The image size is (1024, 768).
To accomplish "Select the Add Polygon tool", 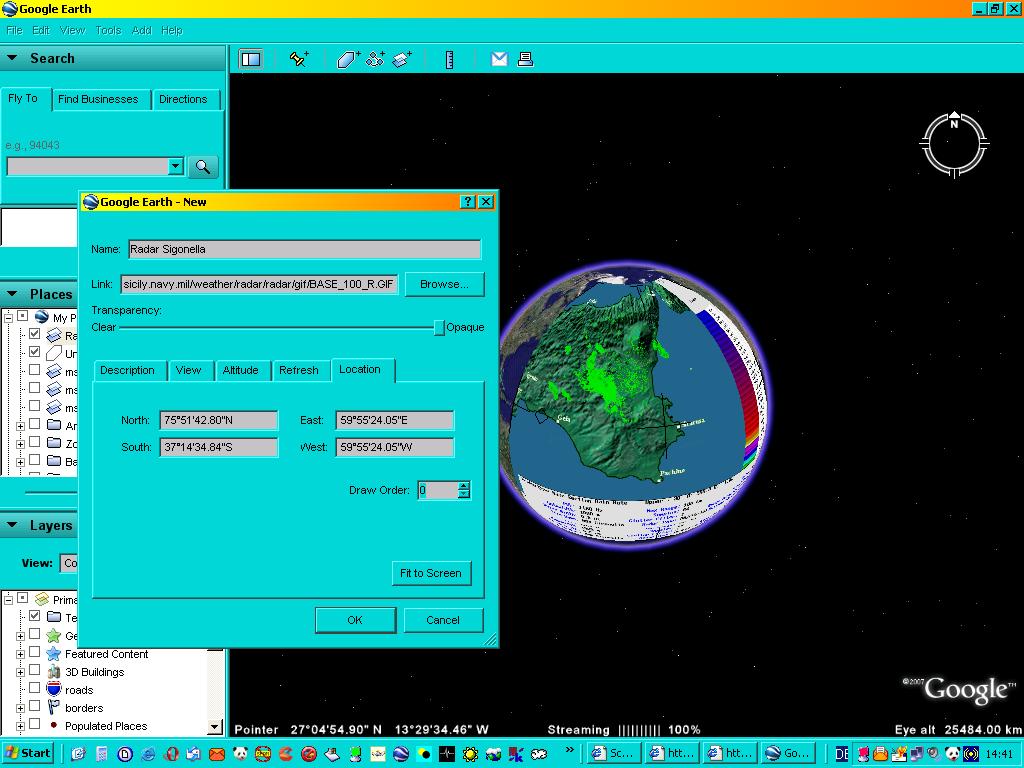I will point(347,60).
